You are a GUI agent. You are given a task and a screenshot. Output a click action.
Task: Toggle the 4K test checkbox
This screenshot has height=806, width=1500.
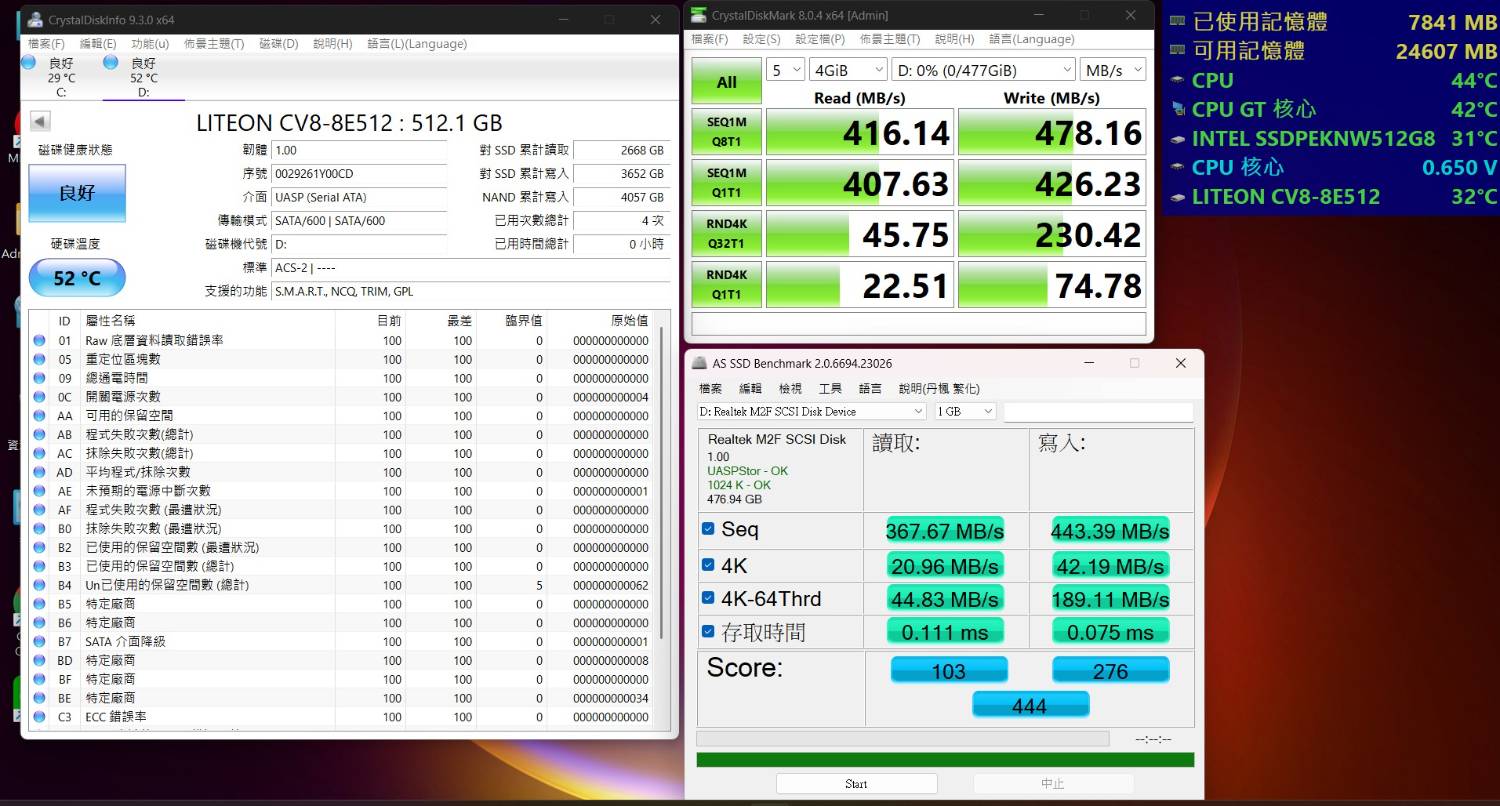click(x=708, y=565)
